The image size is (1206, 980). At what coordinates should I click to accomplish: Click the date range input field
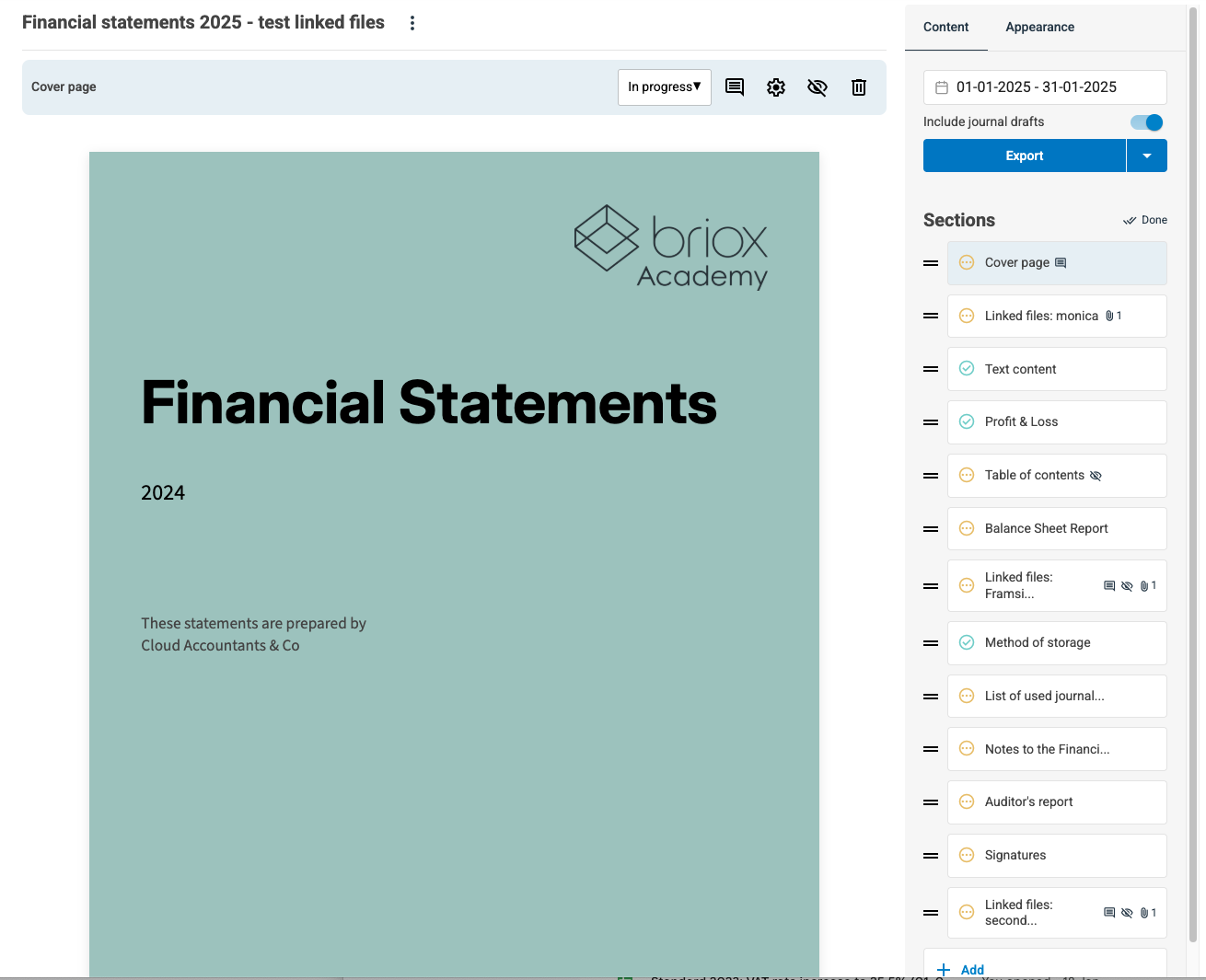click(x=1044, y=87)
